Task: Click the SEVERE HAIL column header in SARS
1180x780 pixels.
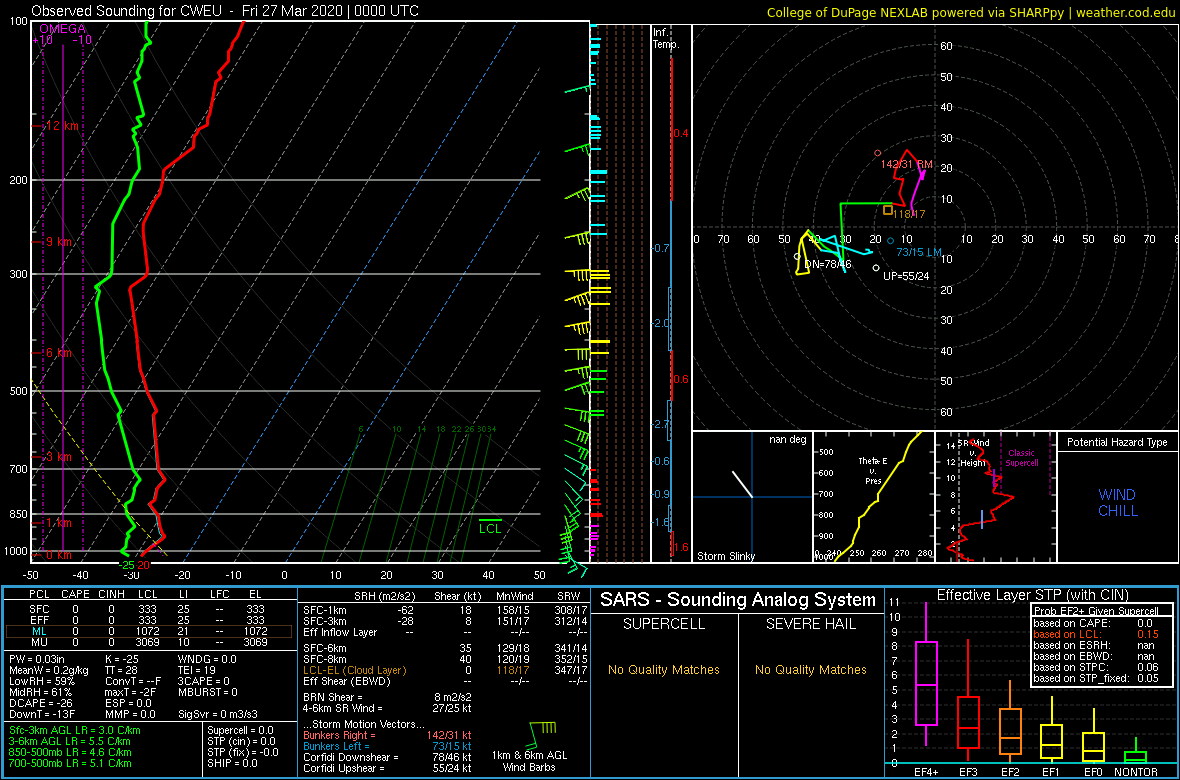Action: (811, 624)
